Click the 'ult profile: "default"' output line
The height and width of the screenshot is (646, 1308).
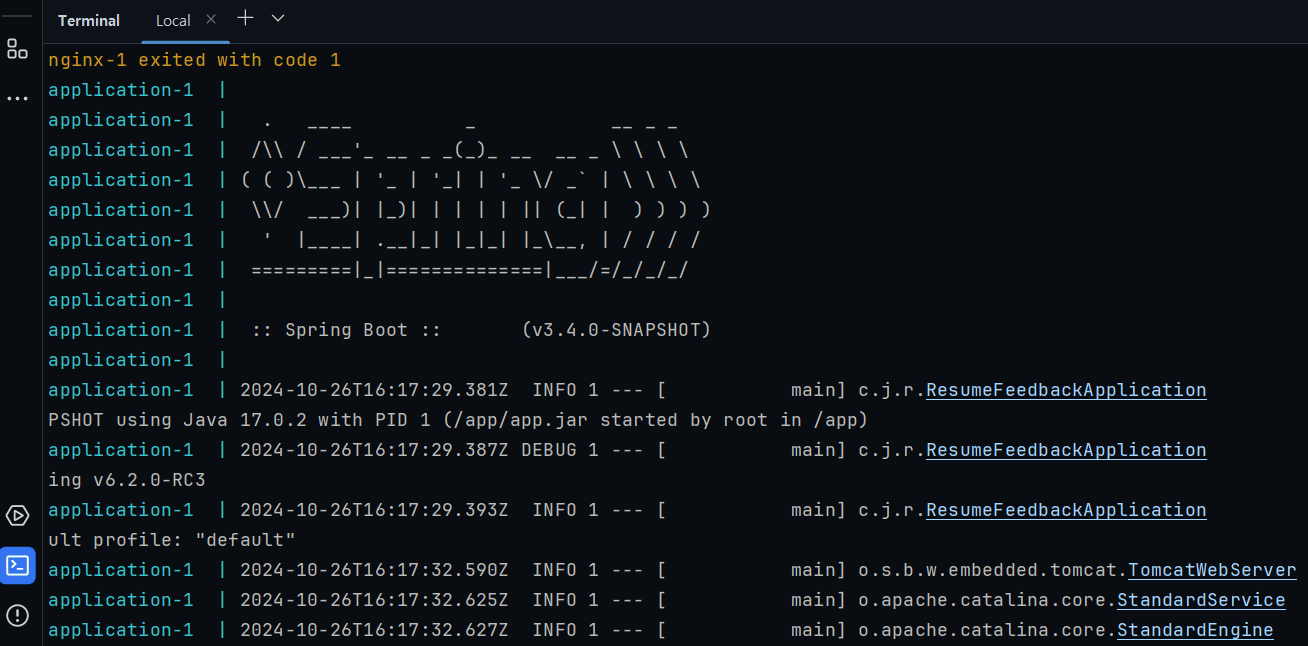coord(172,540)
